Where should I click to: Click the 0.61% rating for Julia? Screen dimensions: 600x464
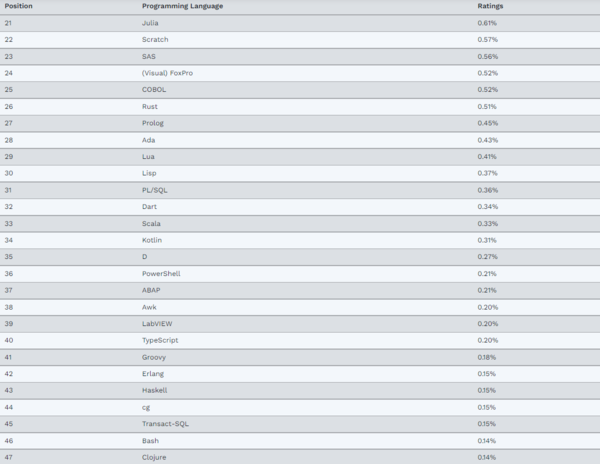[x=487, y=22]
